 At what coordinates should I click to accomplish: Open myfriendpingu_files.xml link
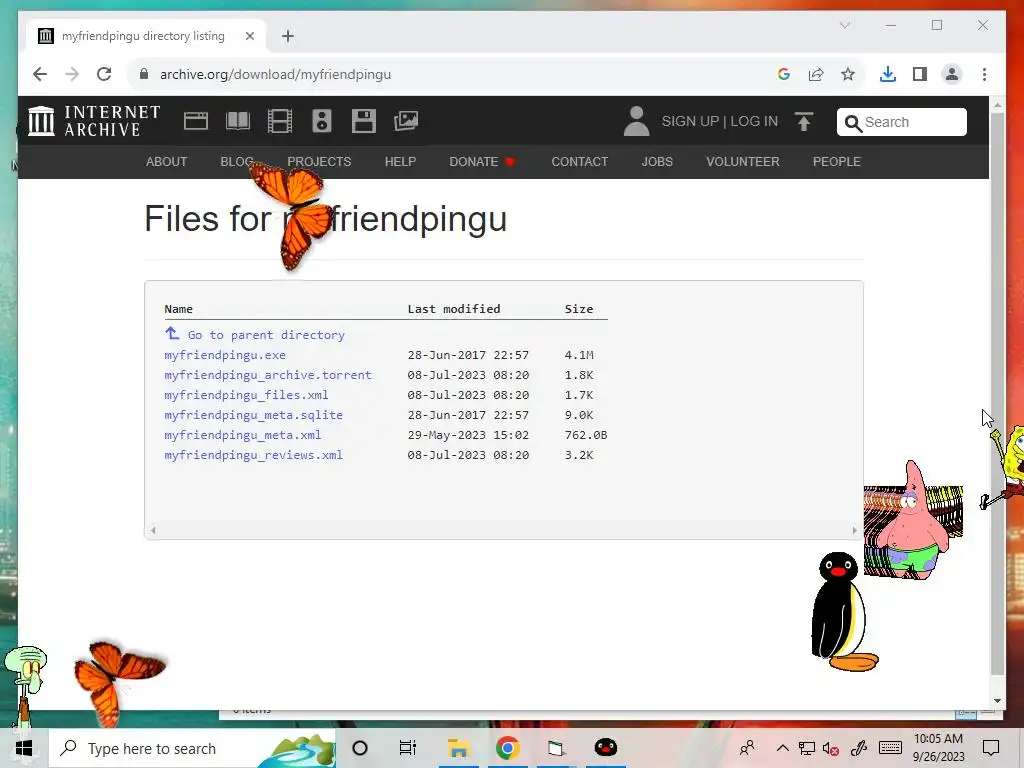click(x=246, y=395)
